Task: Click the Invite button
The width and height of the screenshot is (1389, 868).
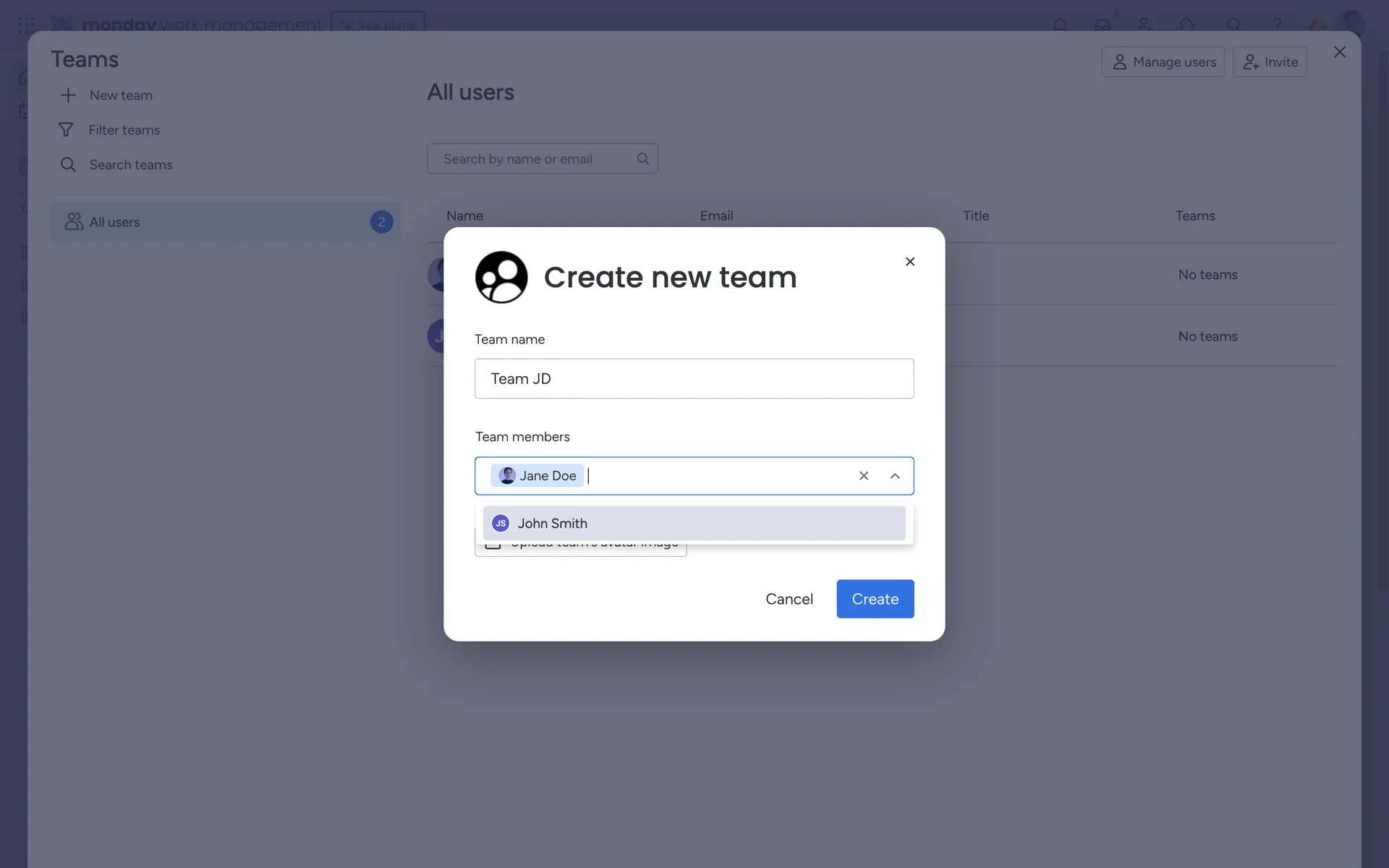Action: tap(1270, 62)
